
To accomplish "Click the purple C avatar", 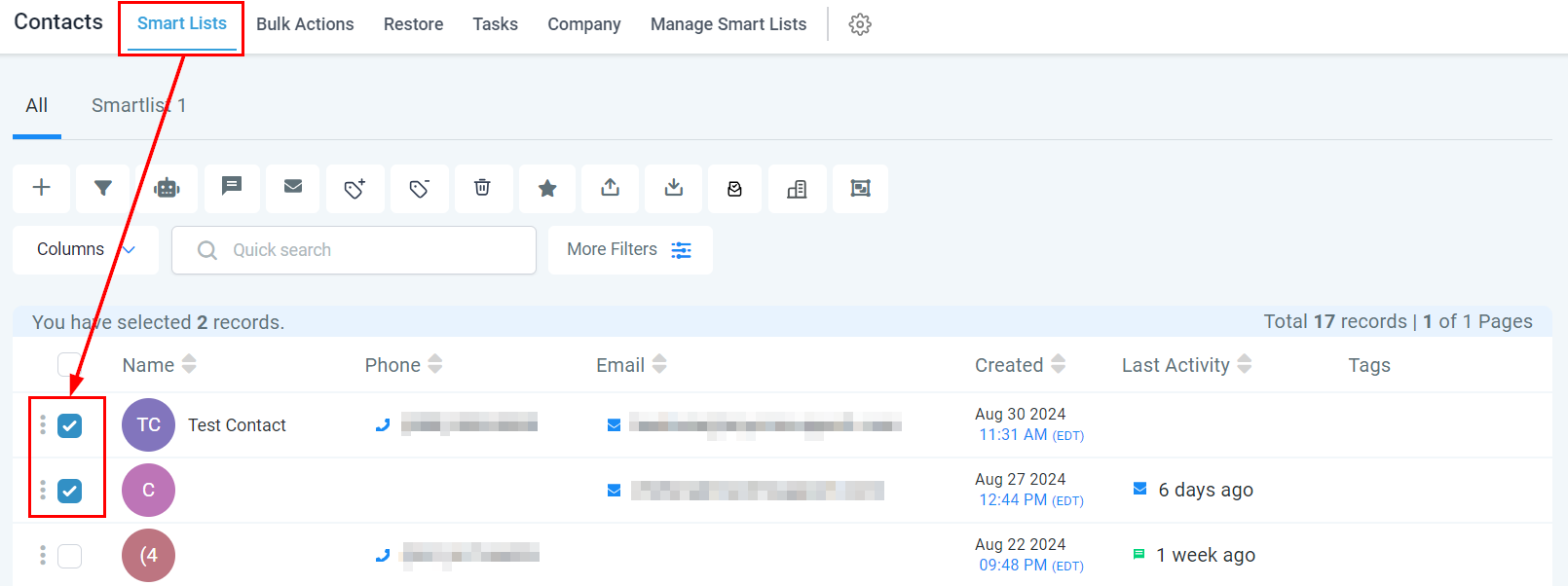I will tap(148, 490).
